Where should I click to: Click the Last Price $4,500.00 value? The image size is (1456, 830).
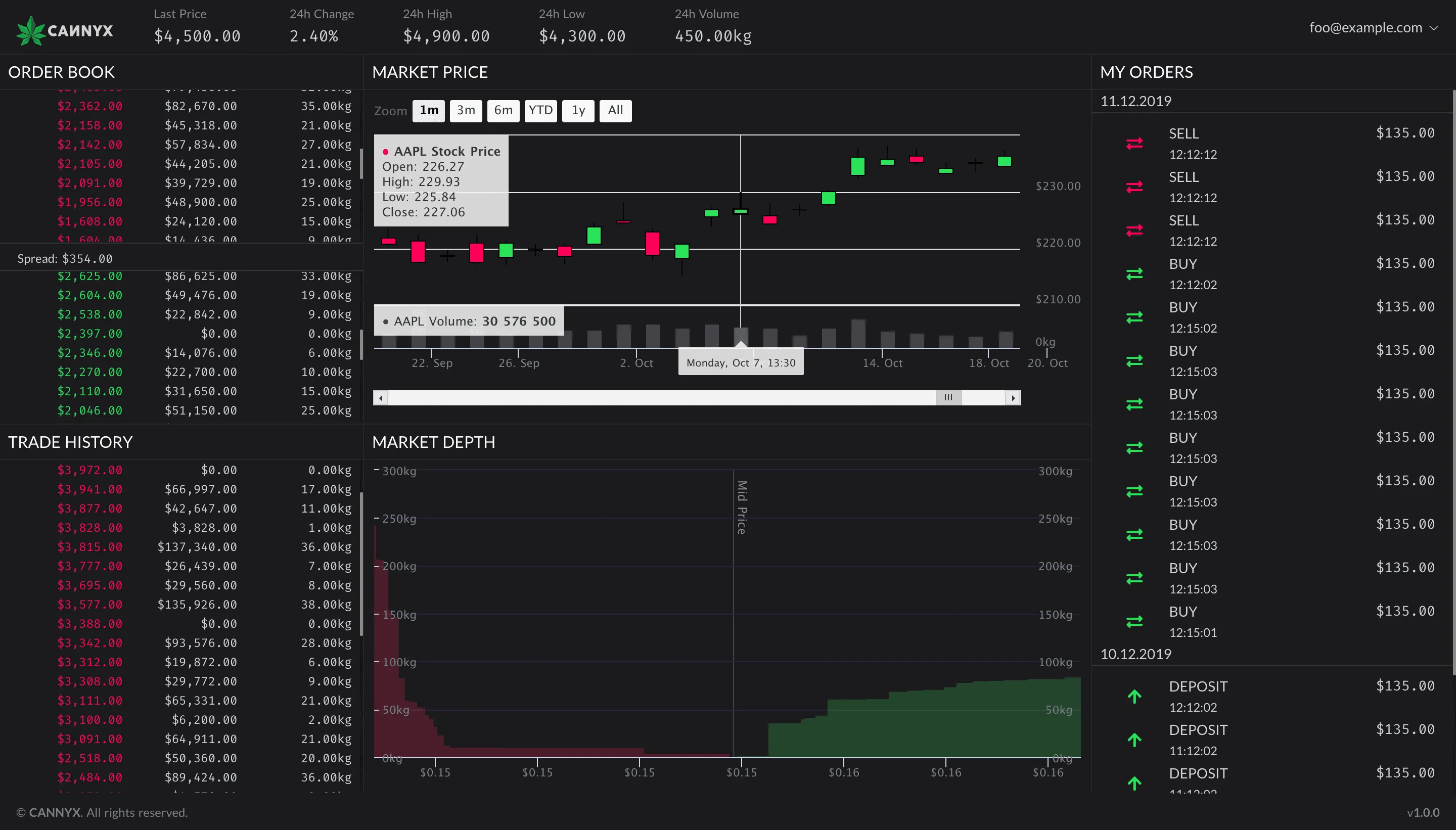[197, 36]
